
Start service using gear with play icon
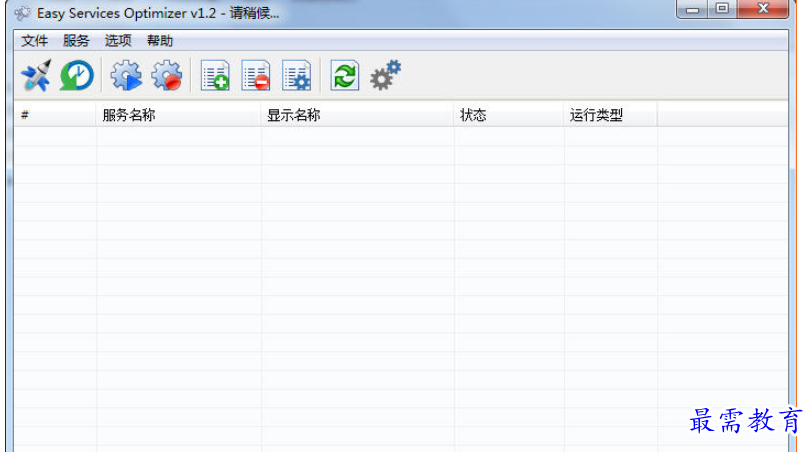pos(126,76)
